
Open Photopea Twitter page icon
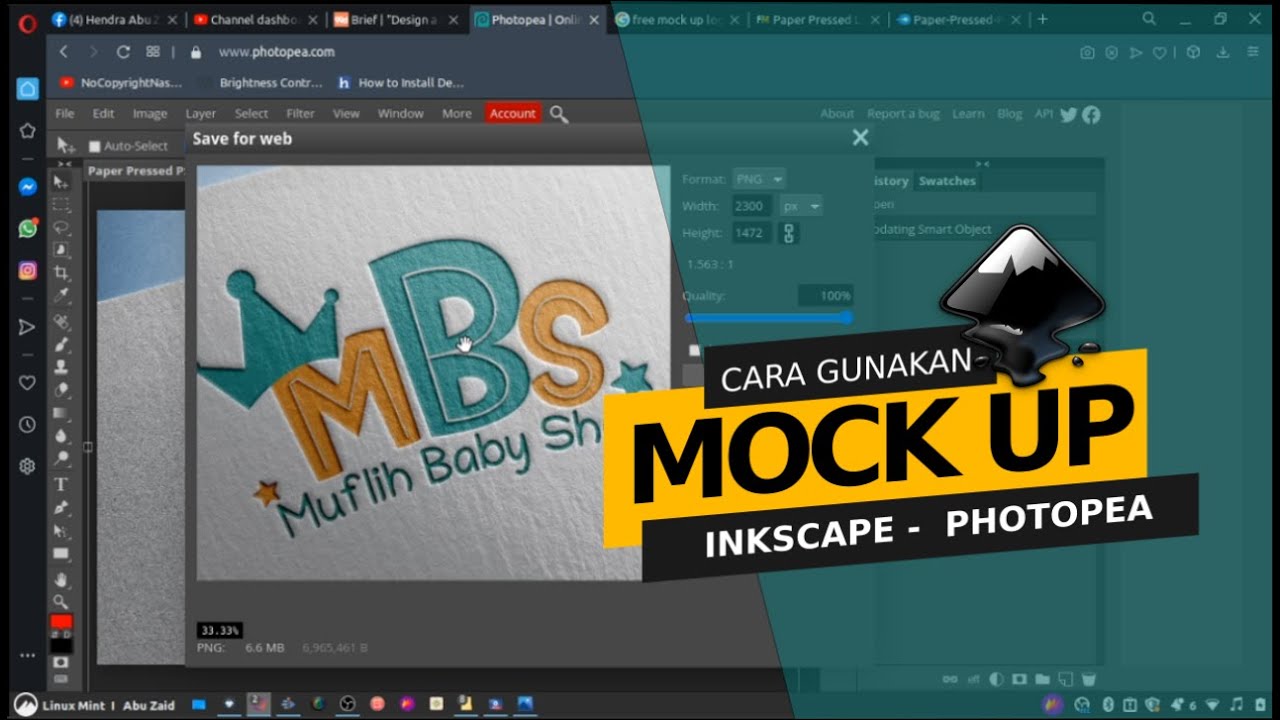[1068, 114]
